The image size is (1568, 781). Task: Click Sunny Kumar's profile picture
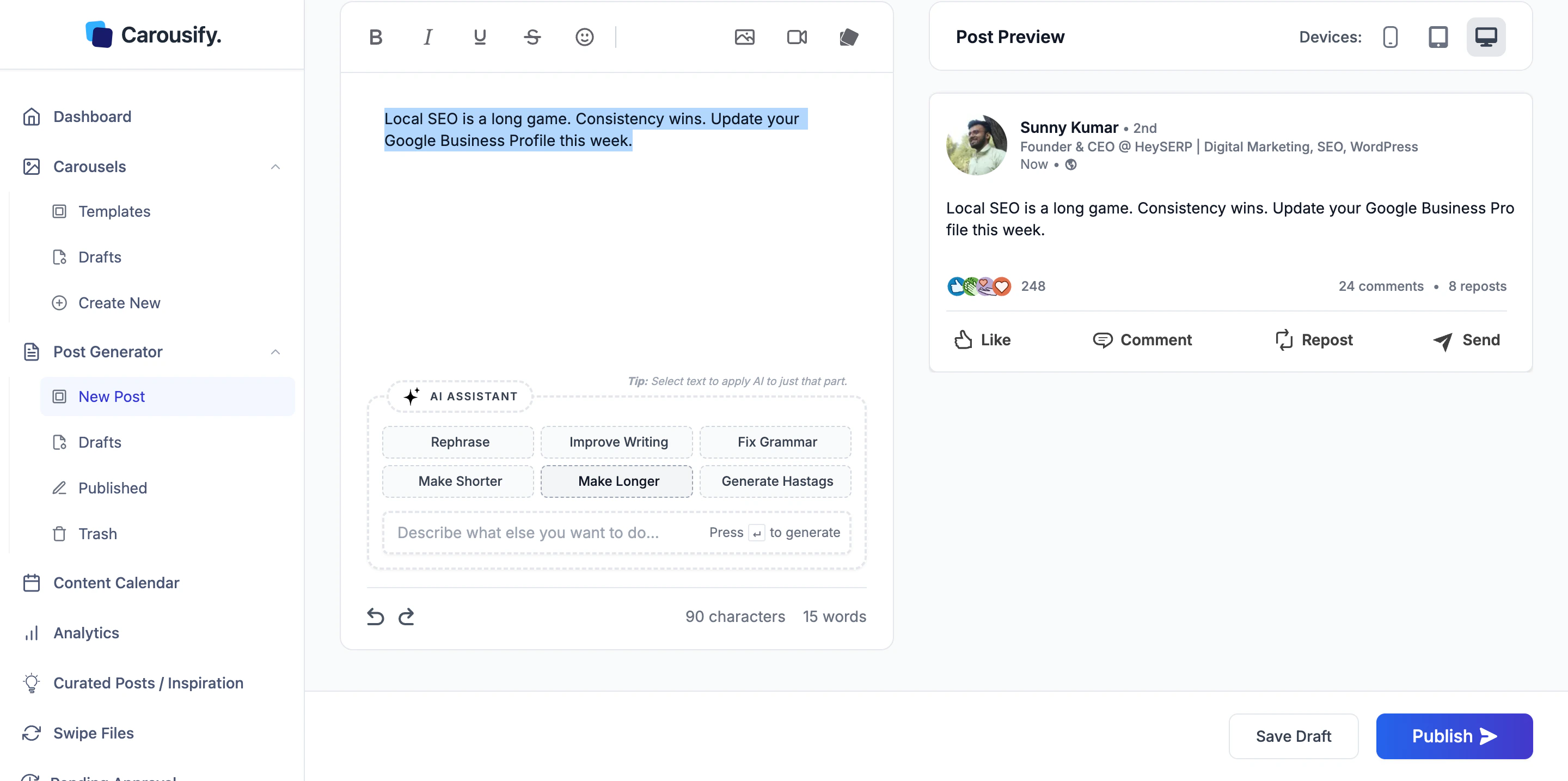click(x=976, y=145)
